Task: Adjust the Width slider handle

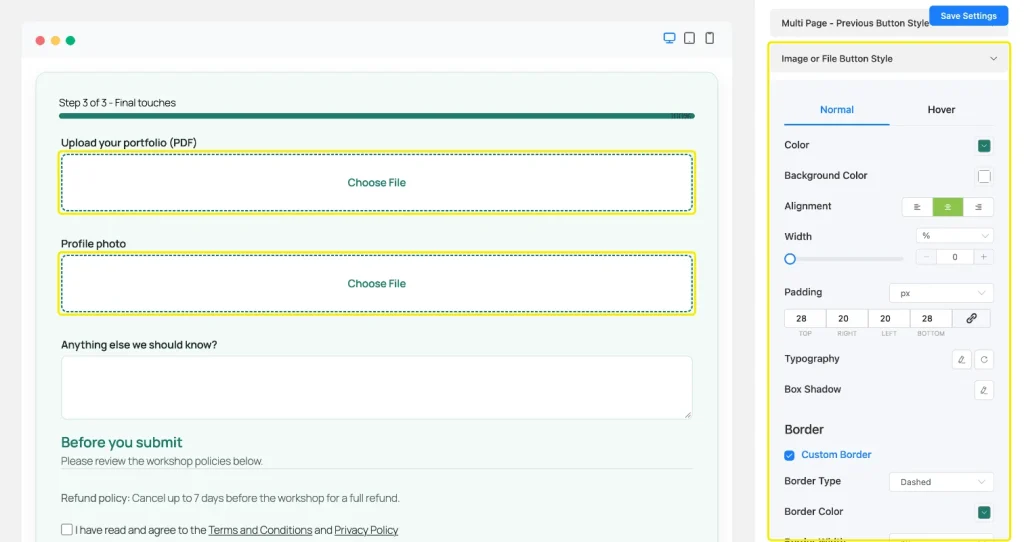Action: pyautogui.click(x=790, y=259)
